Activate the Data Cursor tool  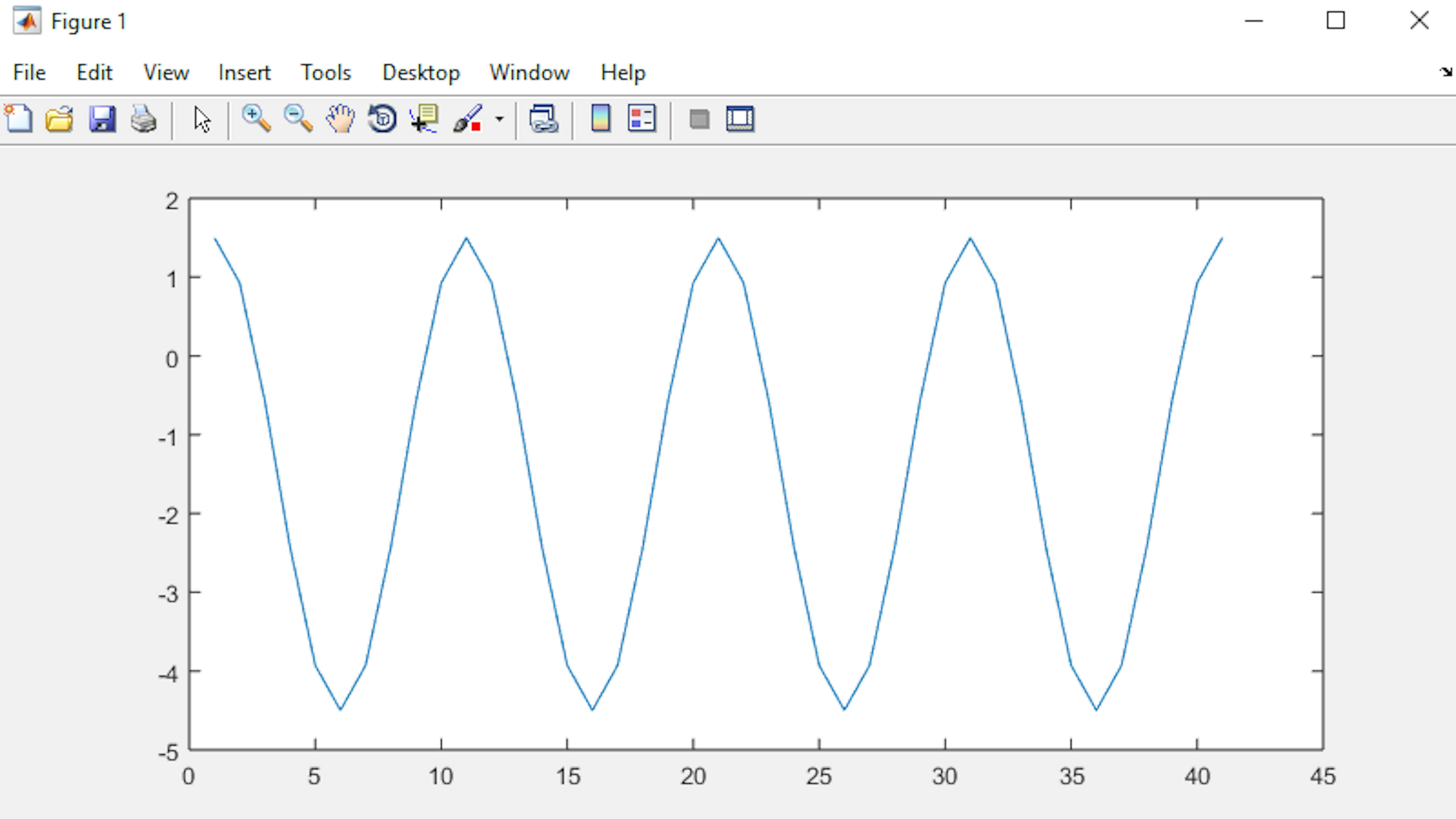(x=424, y=119)
